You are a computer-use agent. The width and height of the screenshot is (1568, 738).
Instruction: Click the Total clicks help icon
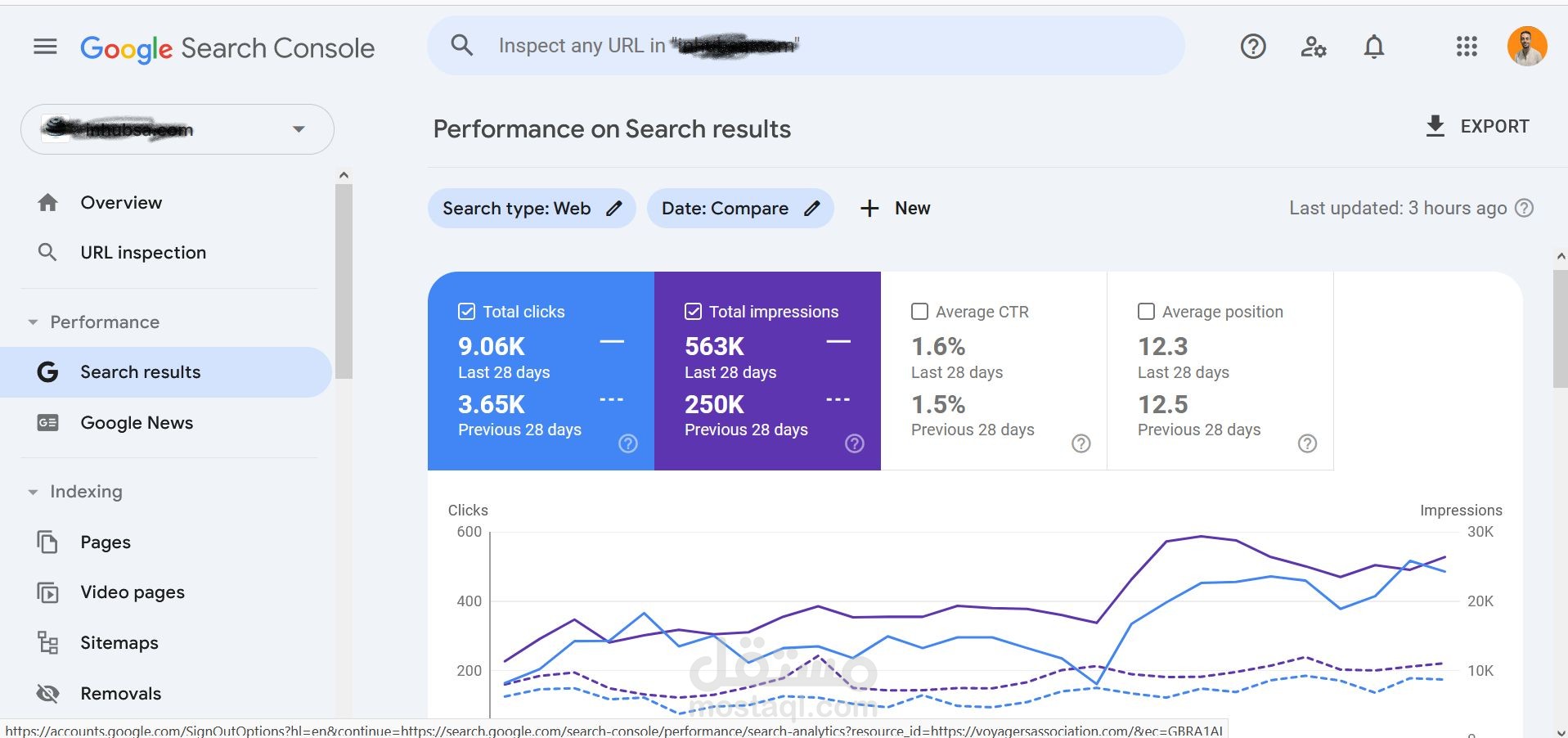pos(627,443)
